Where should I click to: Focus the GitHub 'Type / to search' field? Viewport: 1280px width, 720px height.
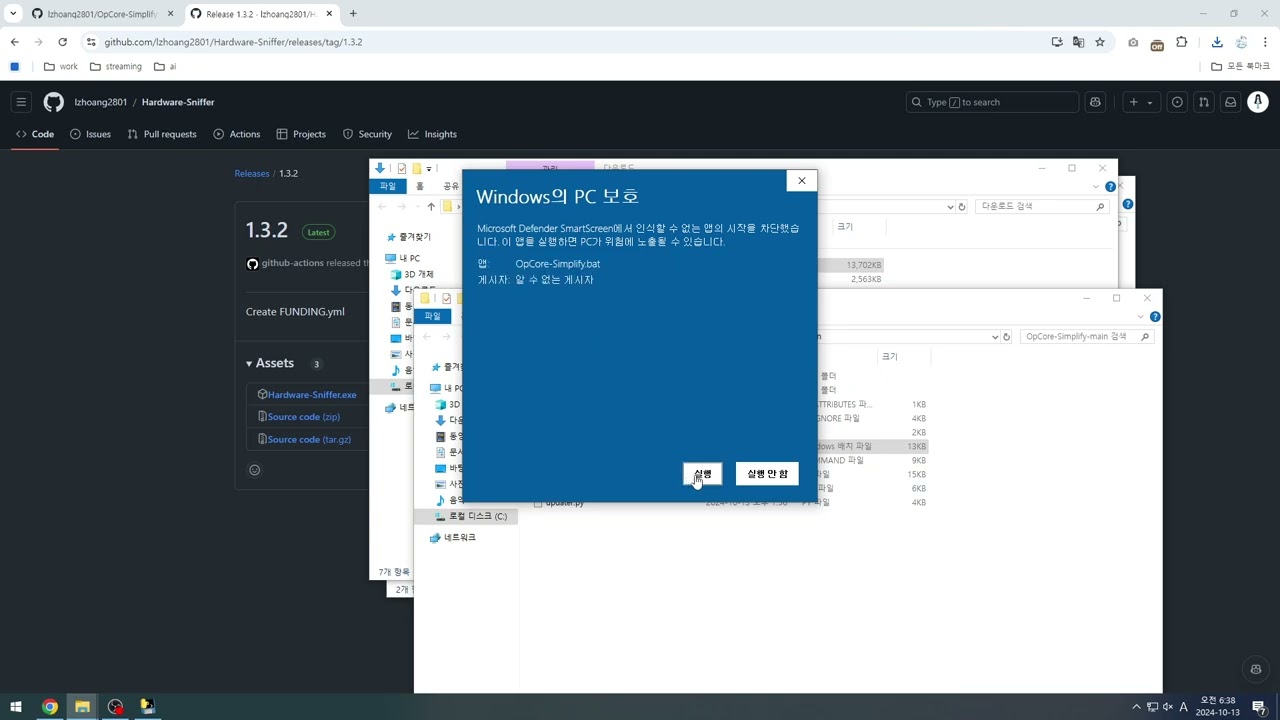click(992, 102)
